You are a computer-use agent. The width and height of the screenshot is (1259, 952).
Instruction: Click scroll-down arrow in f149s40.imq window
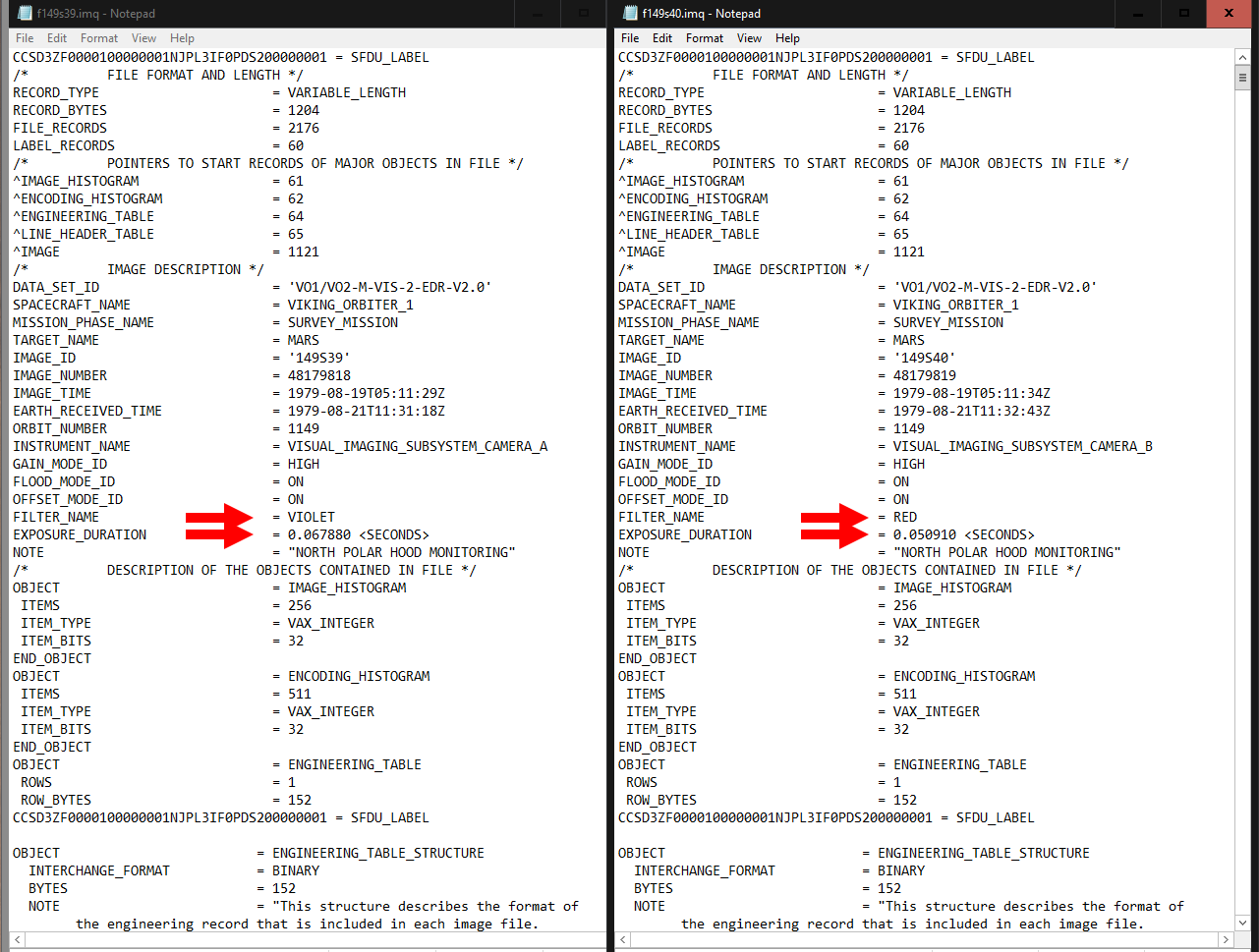(1243, 923)
